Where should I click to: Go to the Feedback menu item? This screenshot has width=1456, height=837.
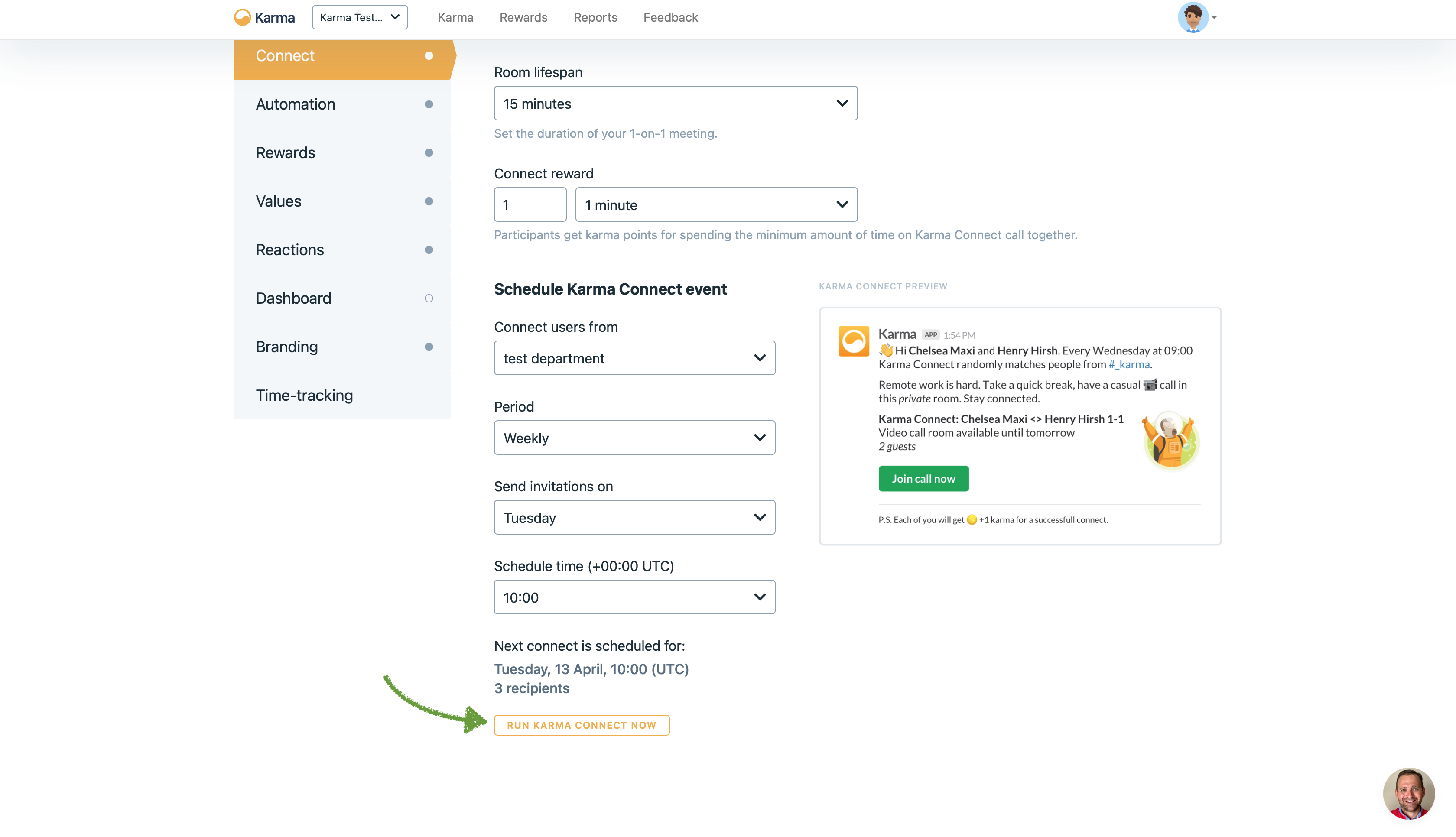point(670,17)
